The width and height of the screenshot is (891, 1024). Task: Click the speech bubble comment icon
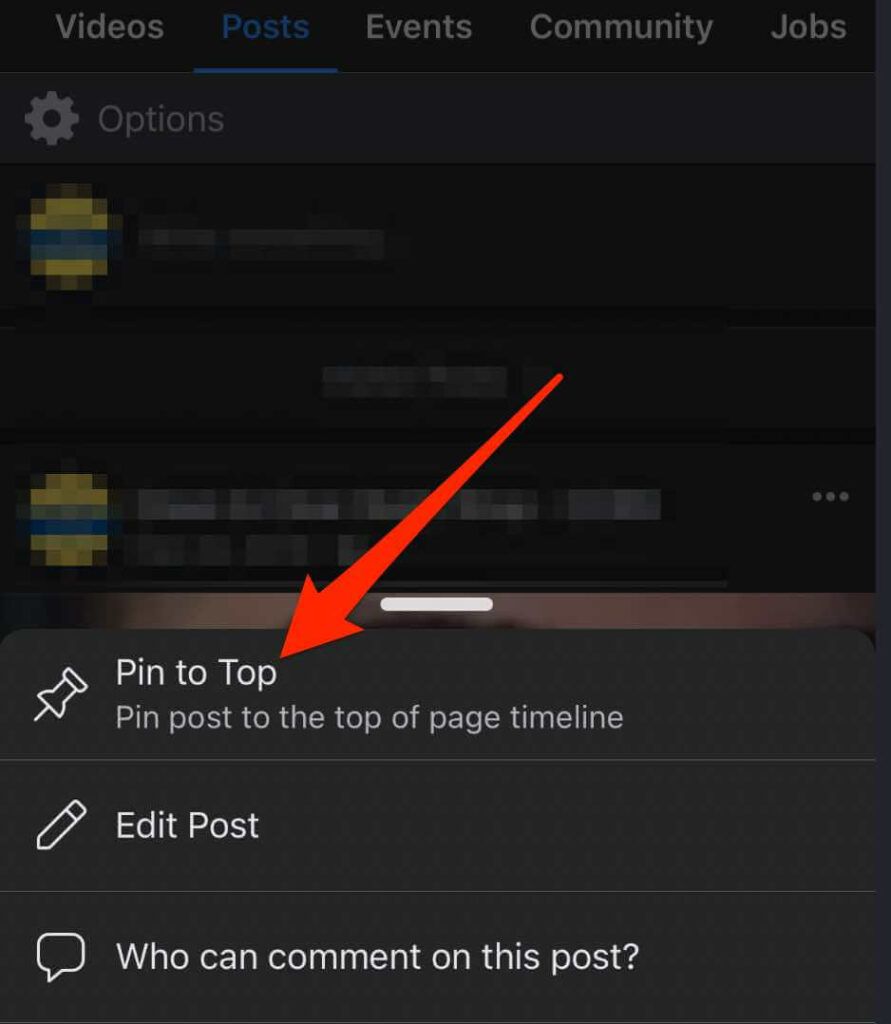[x=61, y=957]
